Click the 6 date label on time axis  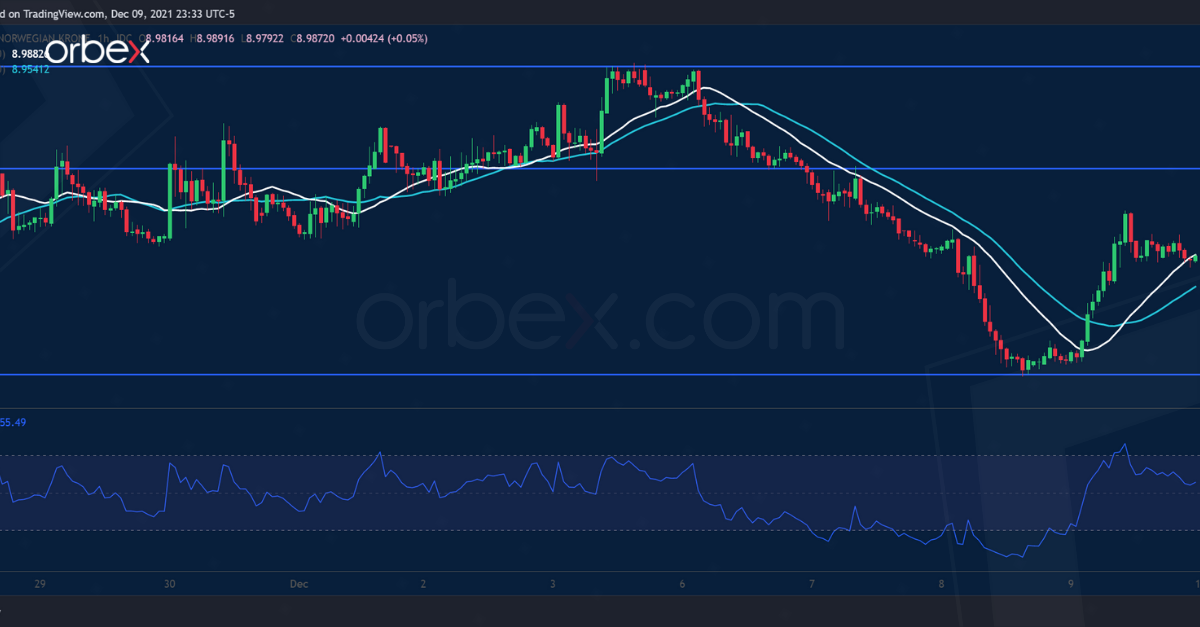[683, 582]
